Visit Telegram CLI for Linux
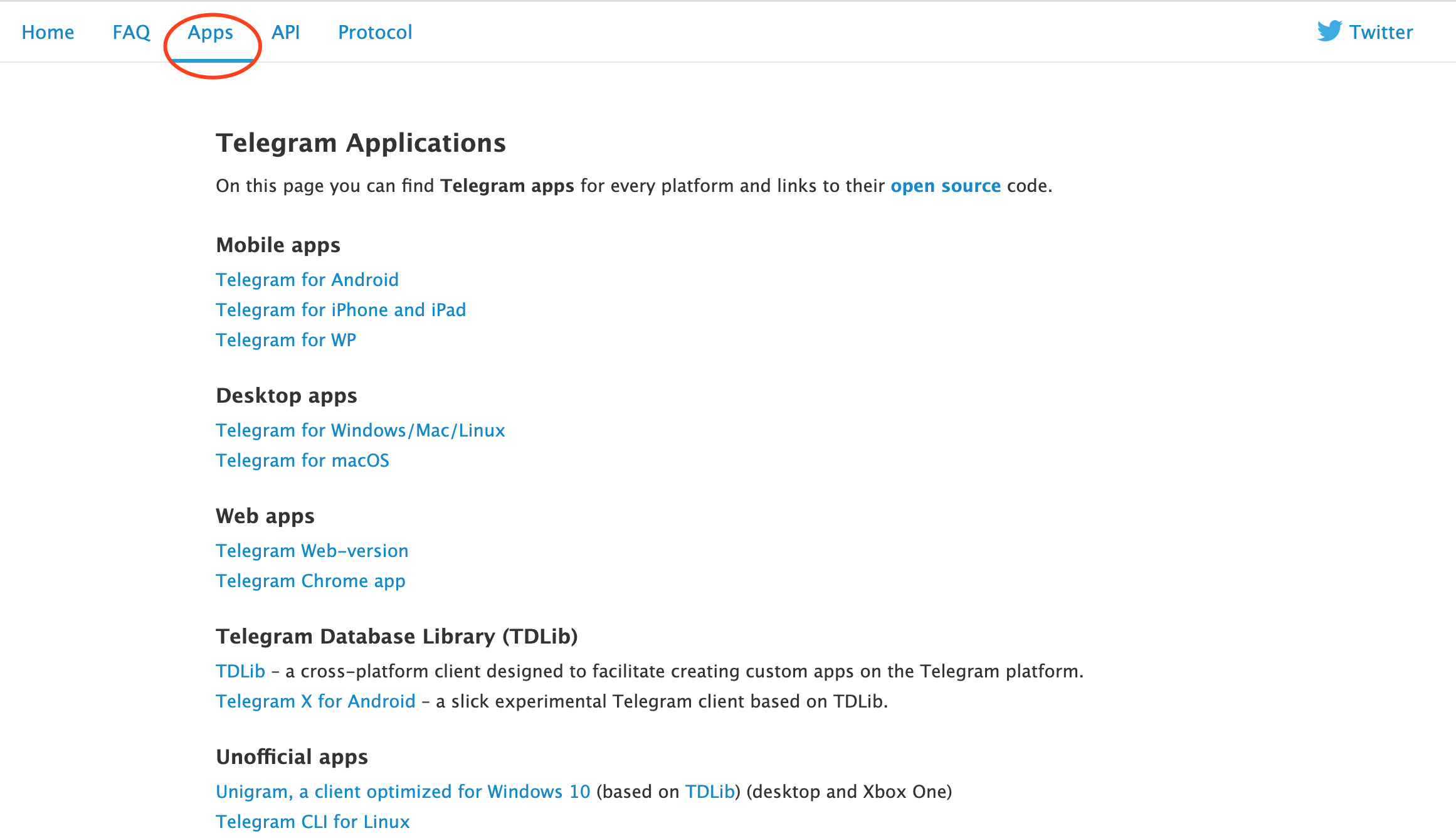Viewport: 1456px width, 838px height. [x=312, y=822]
